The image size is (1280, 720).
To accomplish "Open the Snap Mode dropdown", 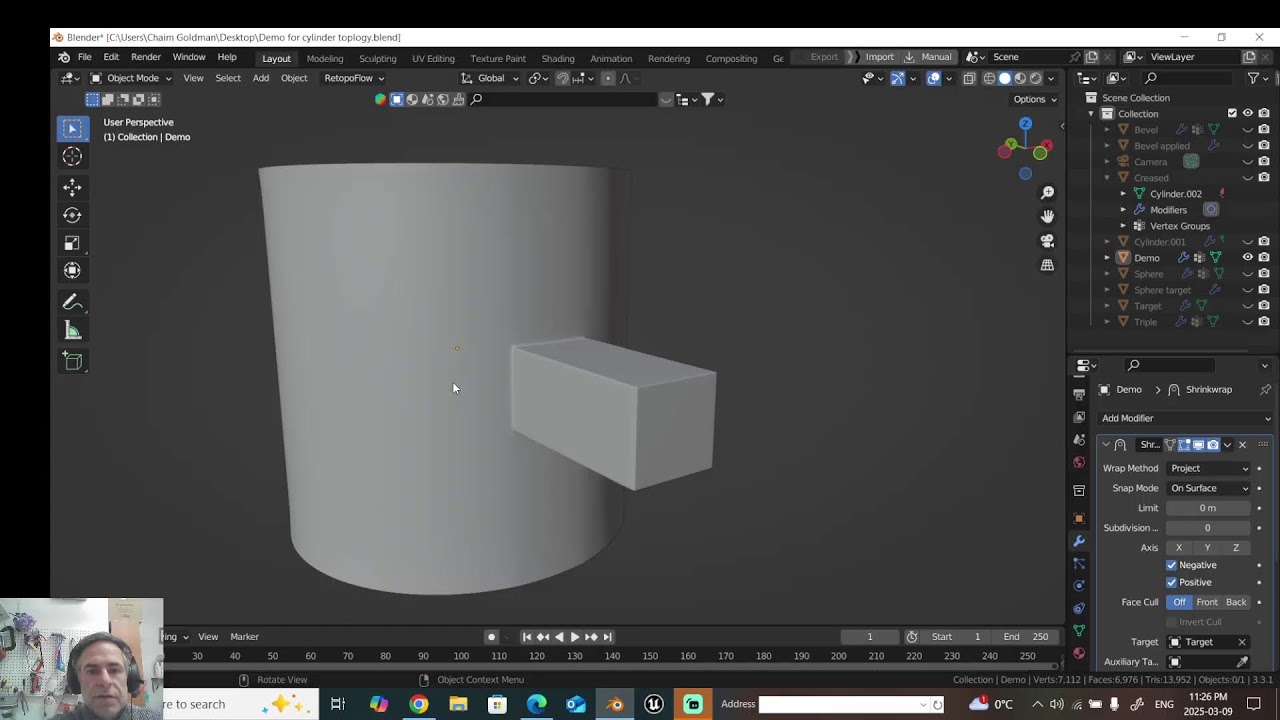I will tap(1208, 488).
